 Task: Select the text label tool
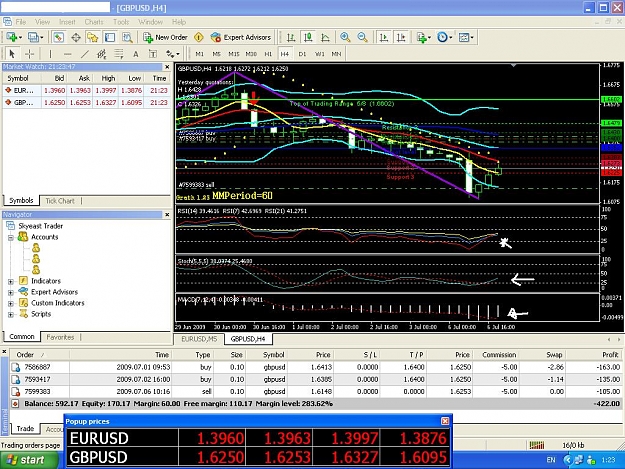click(136, 54)
